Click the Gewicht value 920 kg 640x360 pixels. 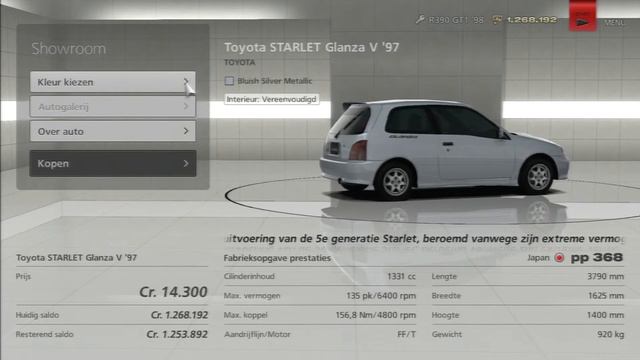click(611, 334)
